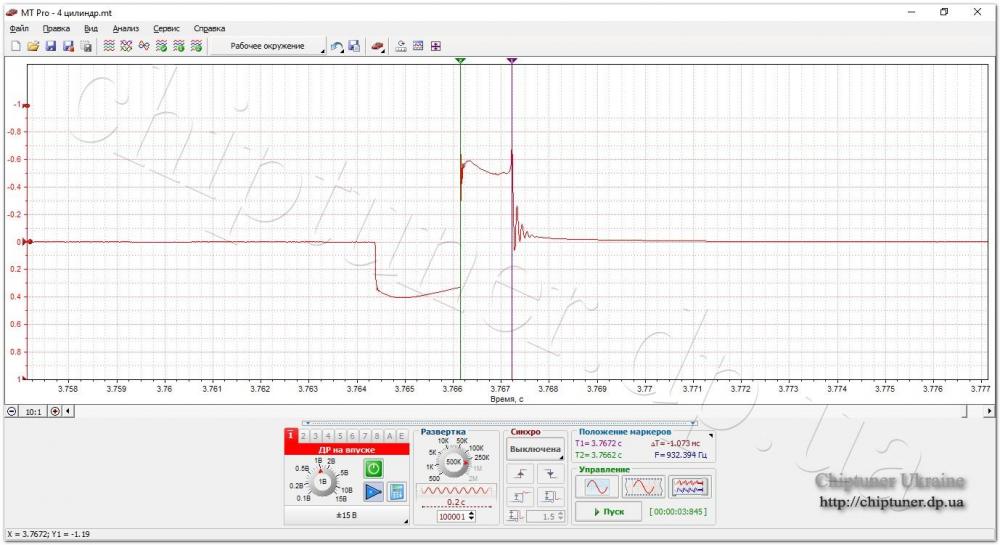
Task: Open the Вид menu
Action: pos(91,29)
